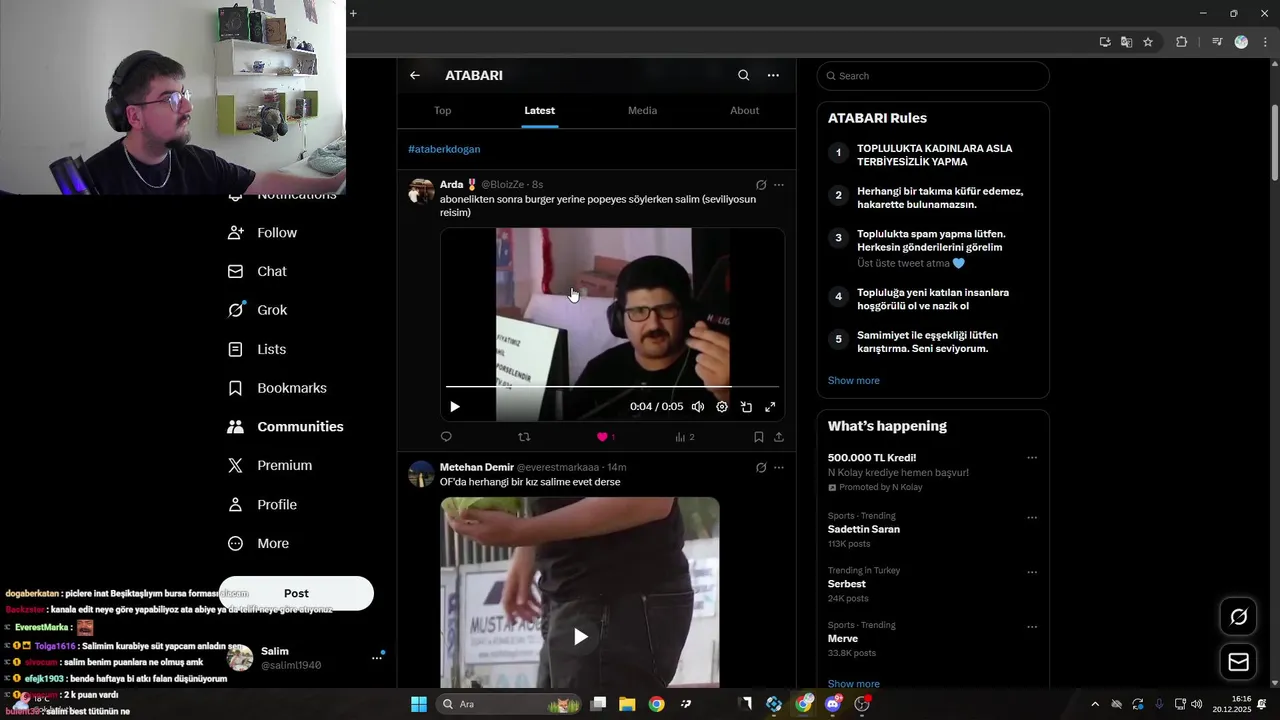Image resolution: width=1280 pixels, height=720 pixels.
Task: Focus the Search input field
Action: (x=933, y=76)
